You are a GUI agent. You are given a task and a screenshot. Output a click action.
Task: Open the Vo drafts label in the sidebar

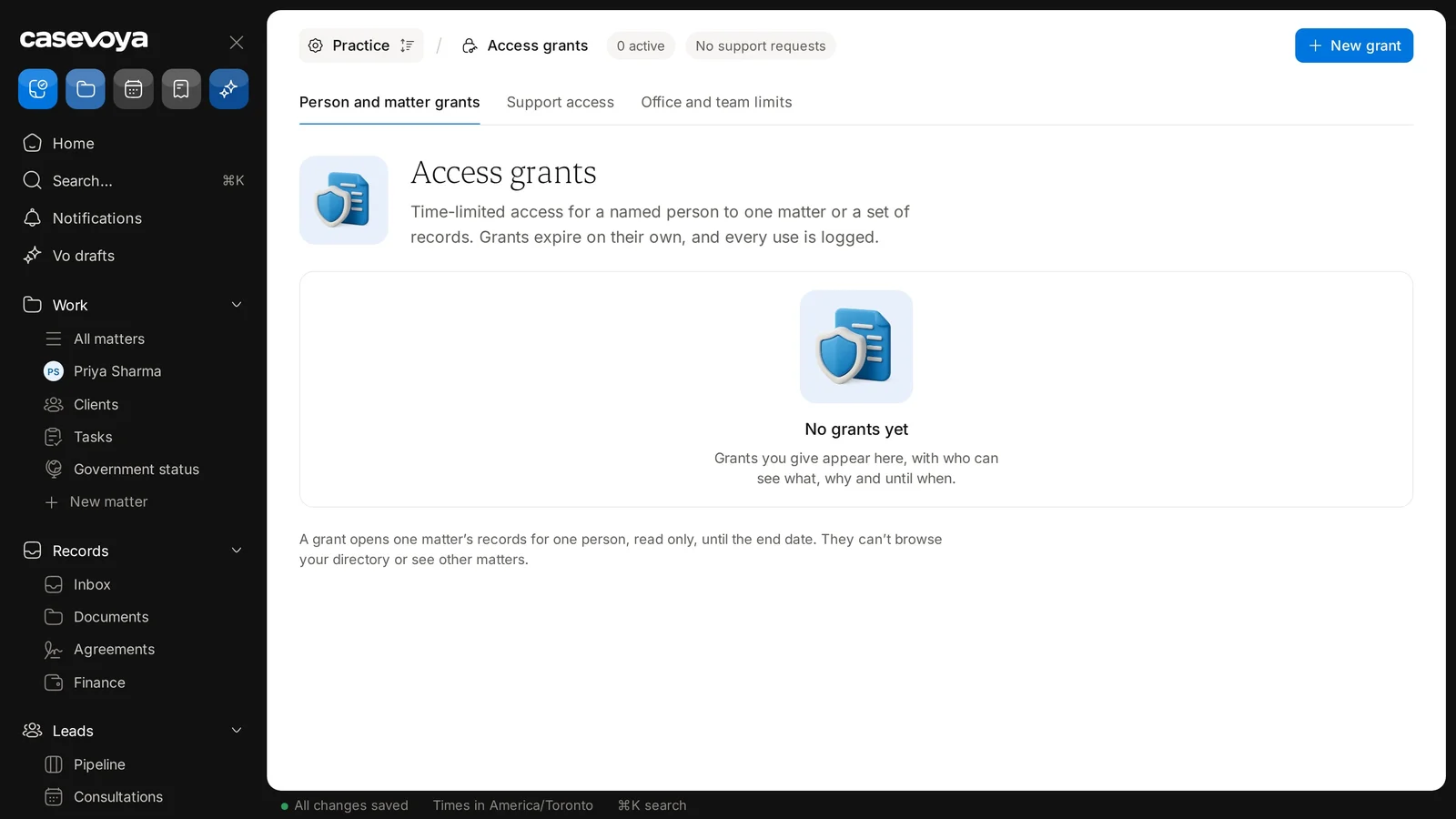[x=84, y=255]
